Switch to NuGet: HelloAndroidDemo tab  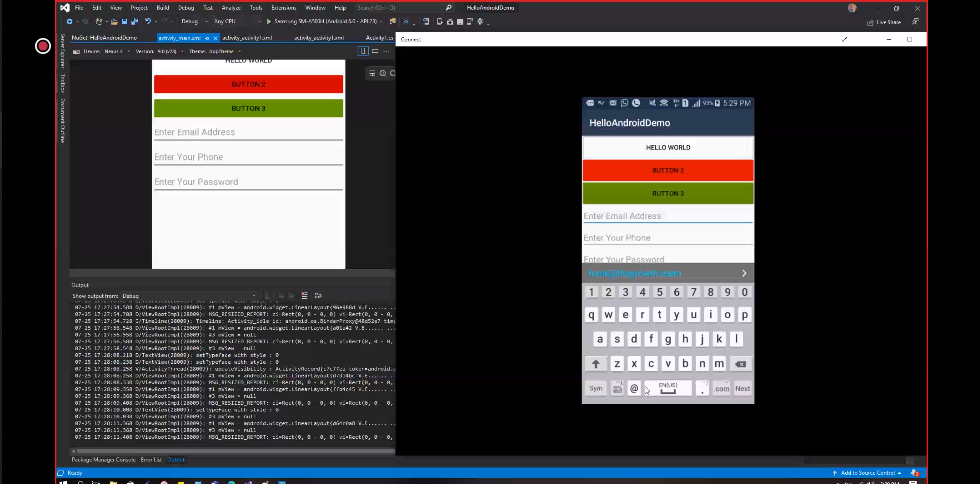click(104, 38)
